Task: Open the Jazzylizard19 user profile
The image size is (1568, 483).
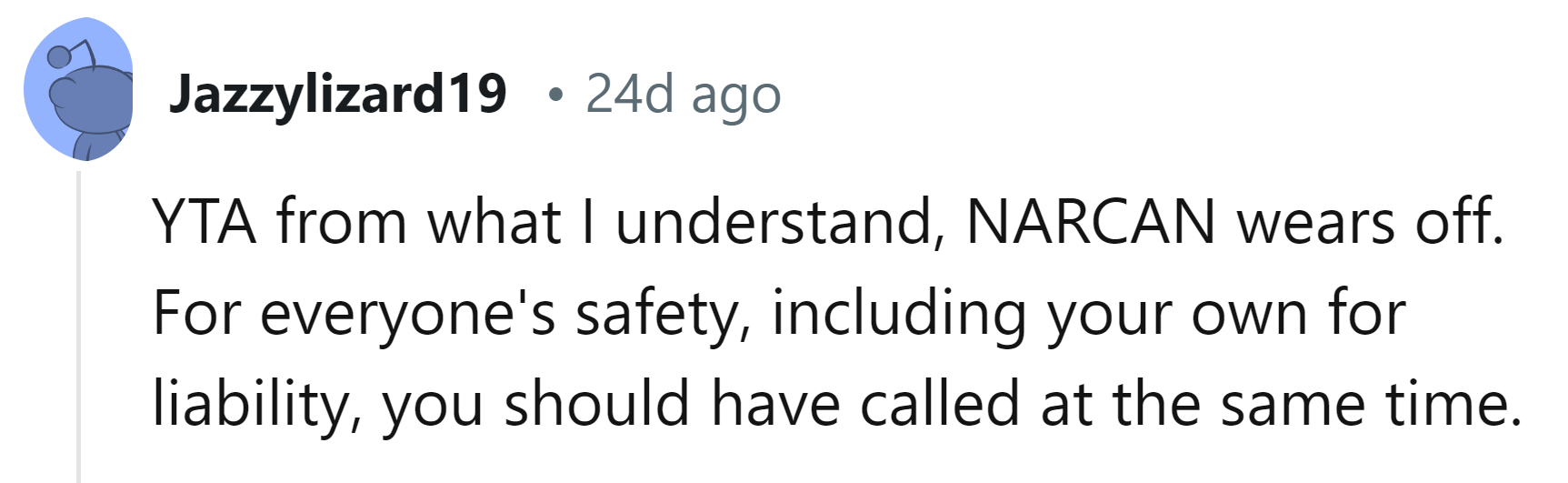Action: pyautogui.click(x=337, y=93)
